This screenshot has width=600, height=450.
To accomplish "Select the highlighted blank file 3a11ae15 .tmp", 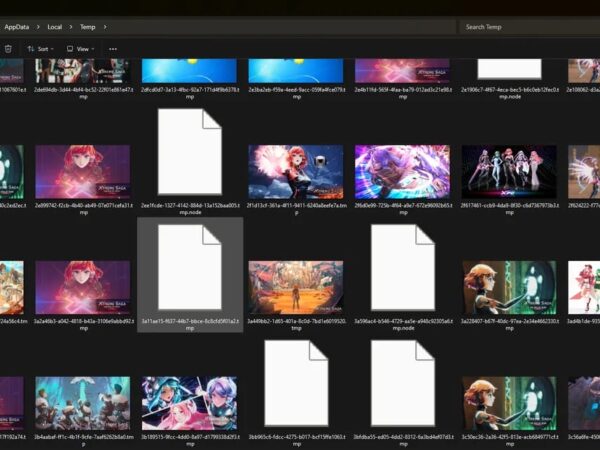I will [x=189, y=270].
